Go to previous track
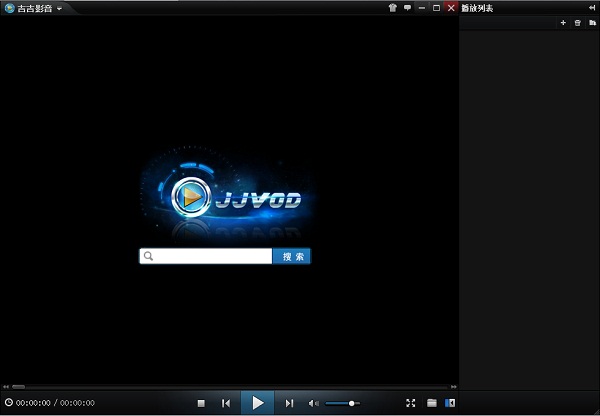Viewport: 600px width, 416px height. [226, 403]
